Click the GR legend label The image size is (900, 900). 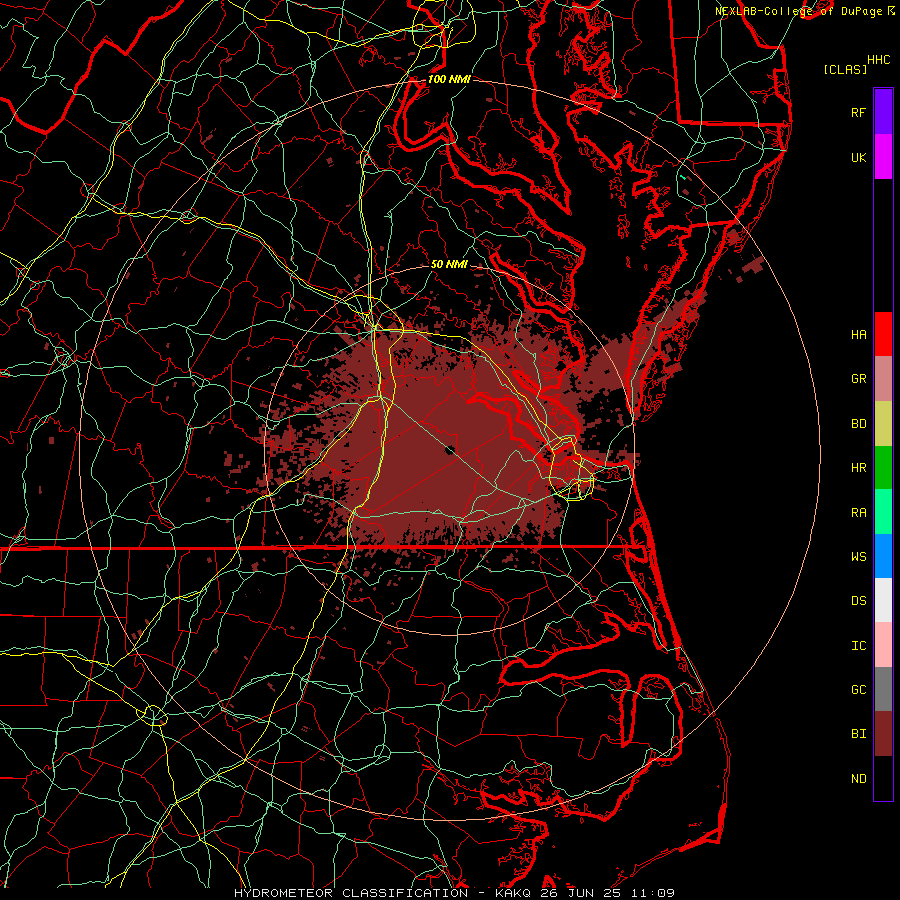coord(859,379)
